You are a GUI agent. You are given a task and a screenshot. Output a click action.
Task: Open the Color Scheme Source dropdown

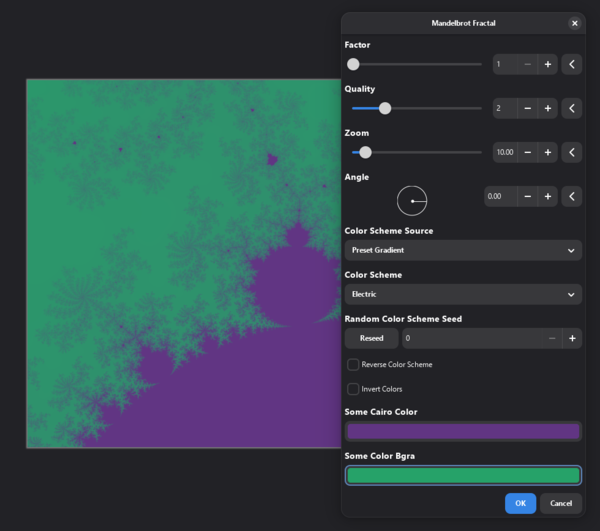[x=462, y=250]
